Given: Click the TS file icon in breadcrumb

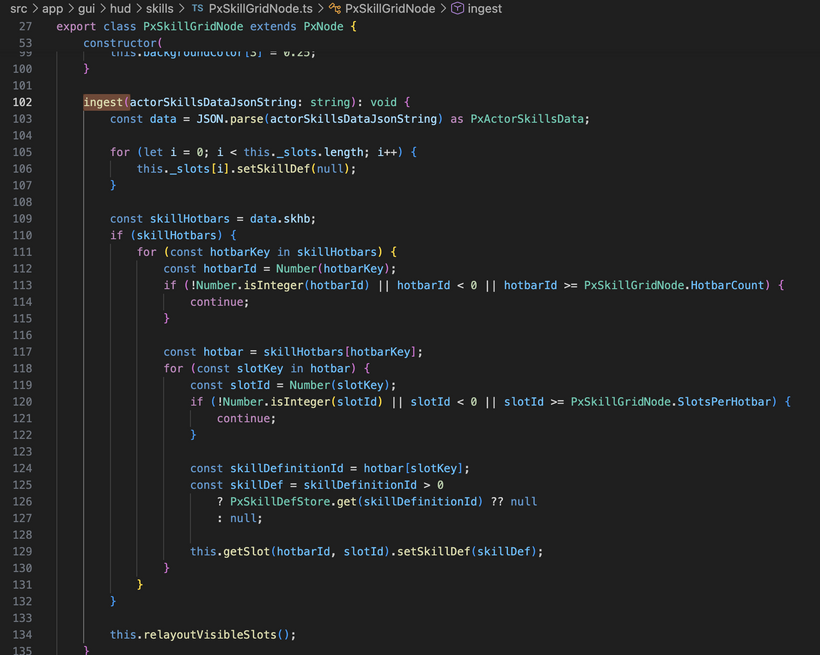Looking at the screenshot, I should (197, 8).
